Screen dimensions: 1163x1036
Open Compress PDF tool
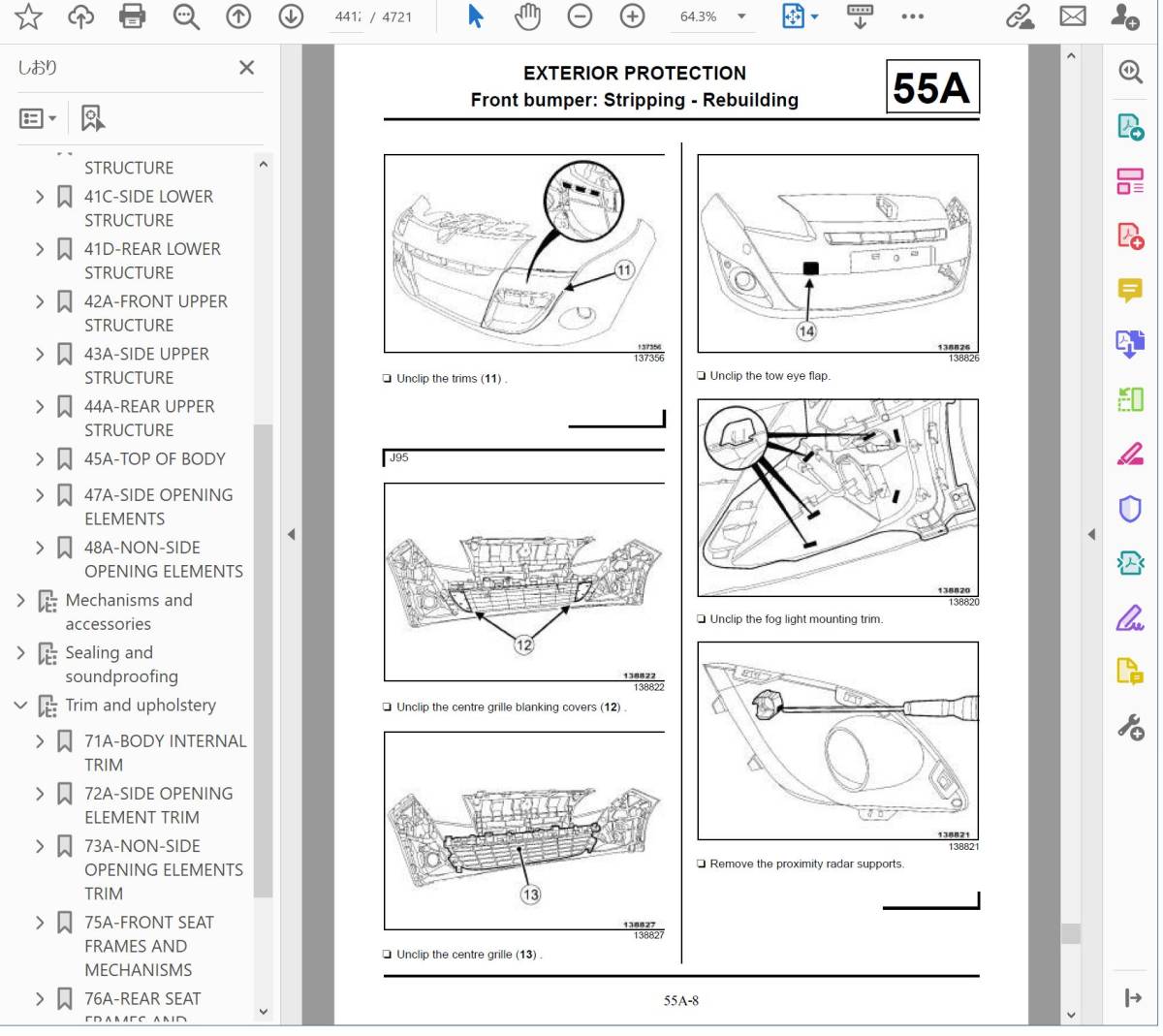coord(1130,562)
